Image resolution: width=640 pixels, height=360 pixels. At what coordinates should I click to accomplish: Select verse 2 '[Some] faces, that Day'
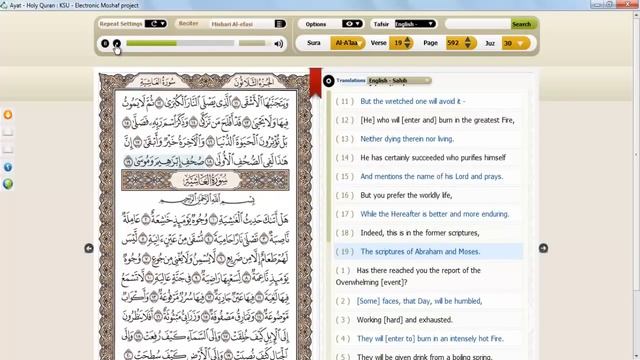click(428, 301)
